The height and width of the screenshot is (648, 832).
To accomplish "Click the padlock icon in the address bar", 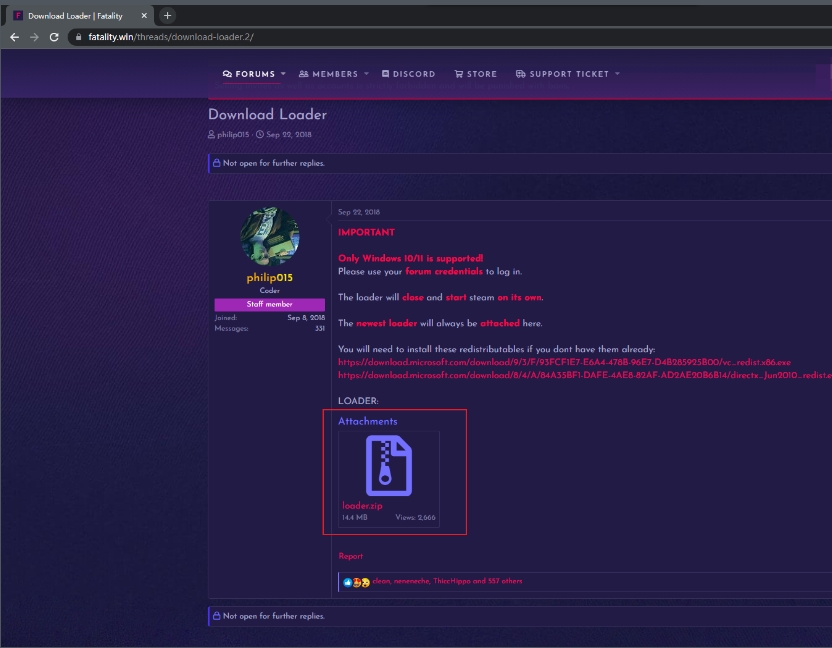I will pyautogui.click(x=77, y=37).
